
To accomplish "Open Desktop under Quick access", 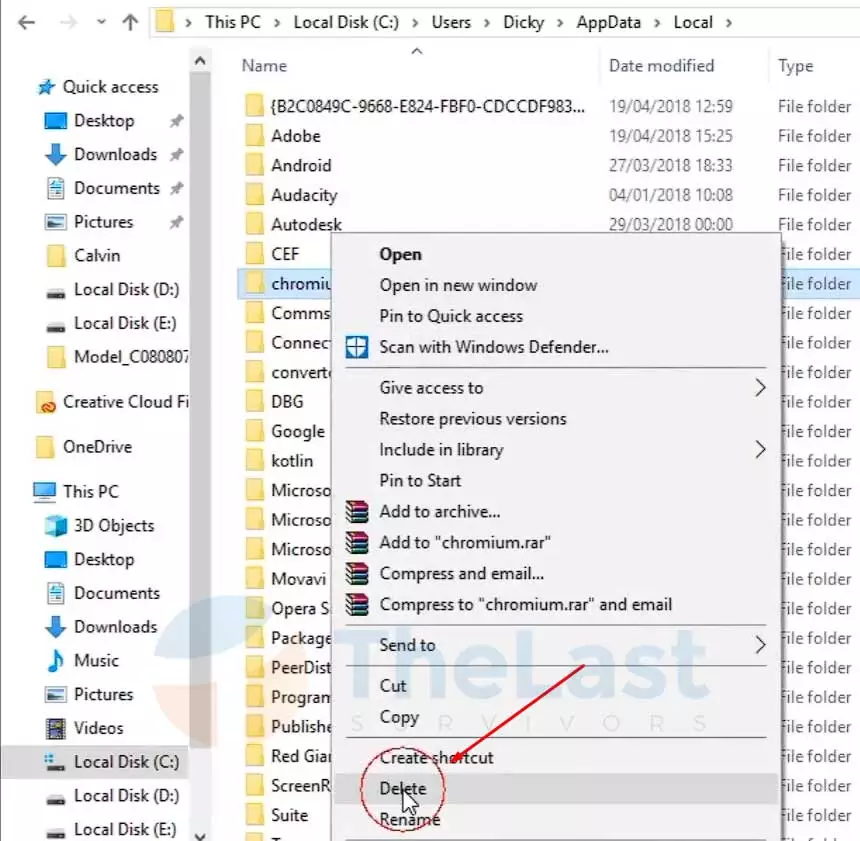I will (104, 120).
